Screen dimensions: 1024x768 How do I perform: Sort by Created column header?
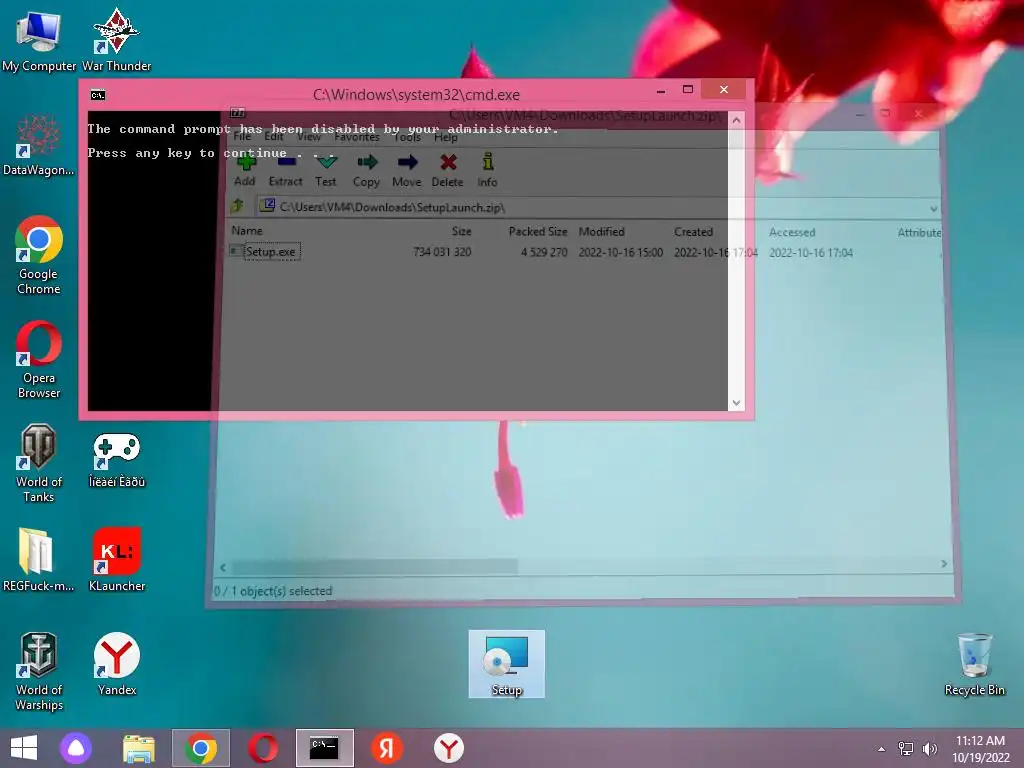tap(693, 232)
